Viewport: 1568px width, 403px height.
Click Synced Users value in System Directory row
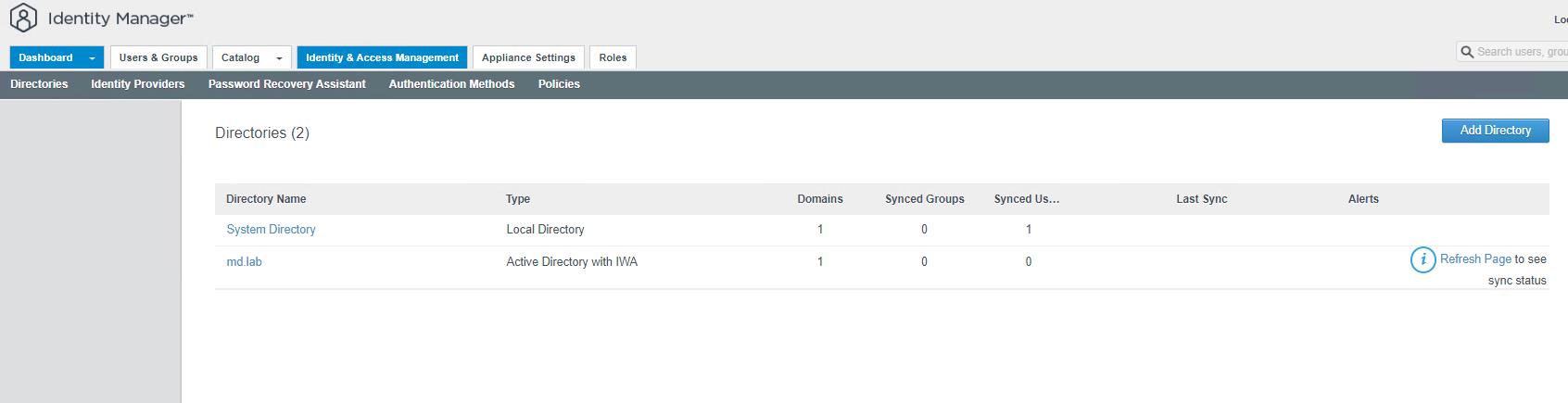[1029, 230]
